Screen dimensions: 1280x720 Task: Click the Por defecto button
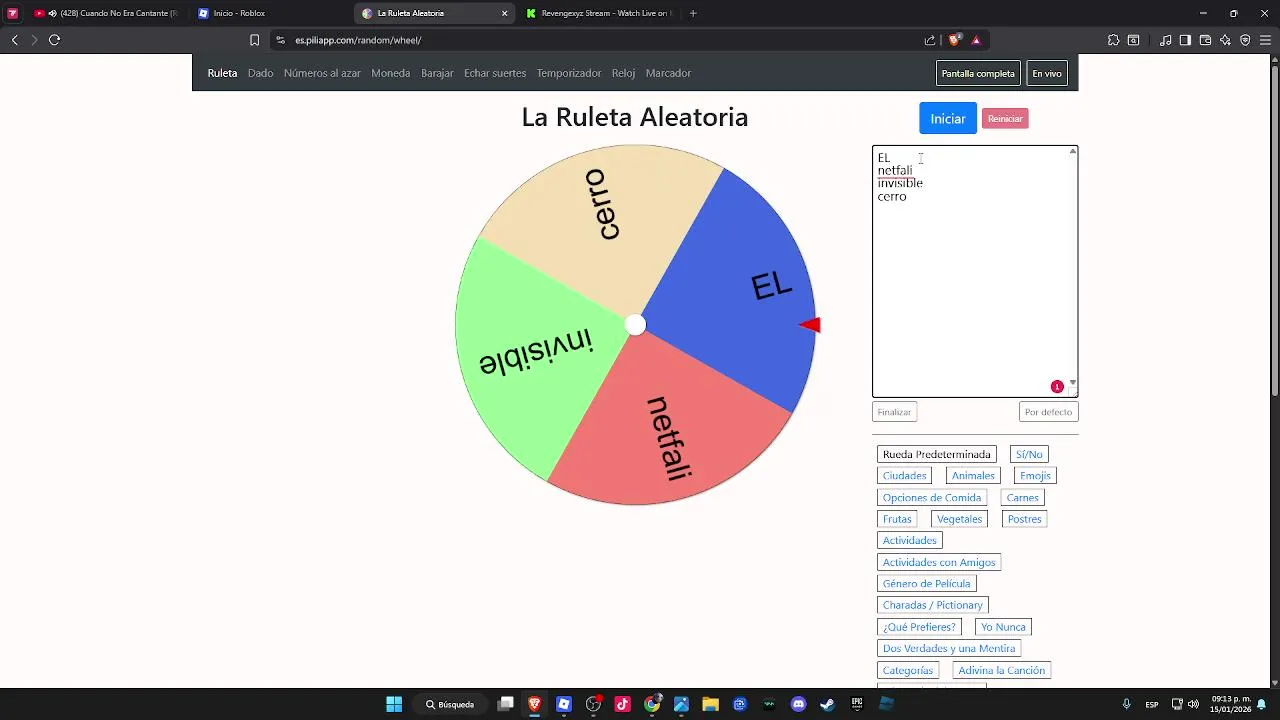coord(1048,412)
